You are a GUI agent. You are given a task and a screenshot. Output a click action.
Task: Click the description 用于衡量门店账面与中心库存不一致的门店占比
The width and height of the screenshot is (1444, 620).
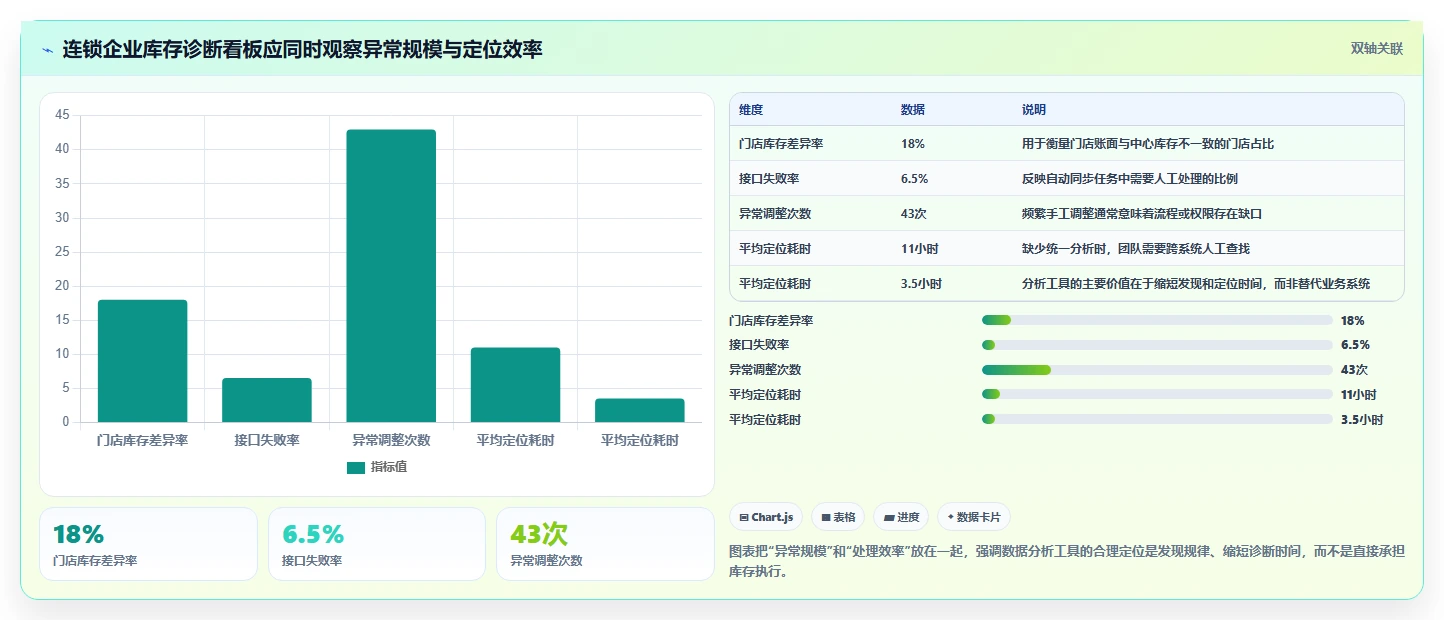[1148, 144]
